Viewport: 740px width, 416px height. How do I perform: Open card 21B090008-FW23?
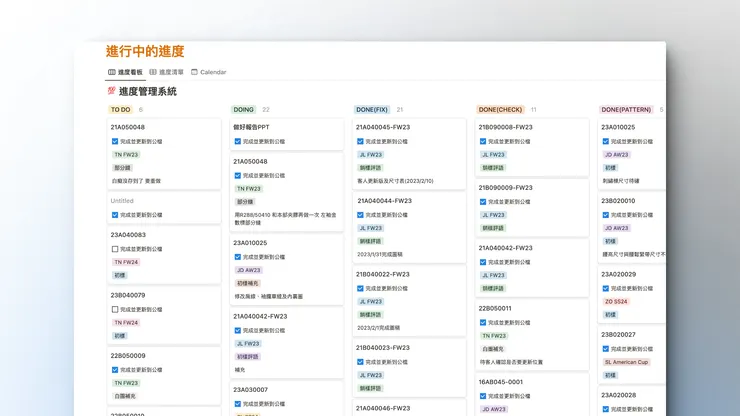(532, 147)
